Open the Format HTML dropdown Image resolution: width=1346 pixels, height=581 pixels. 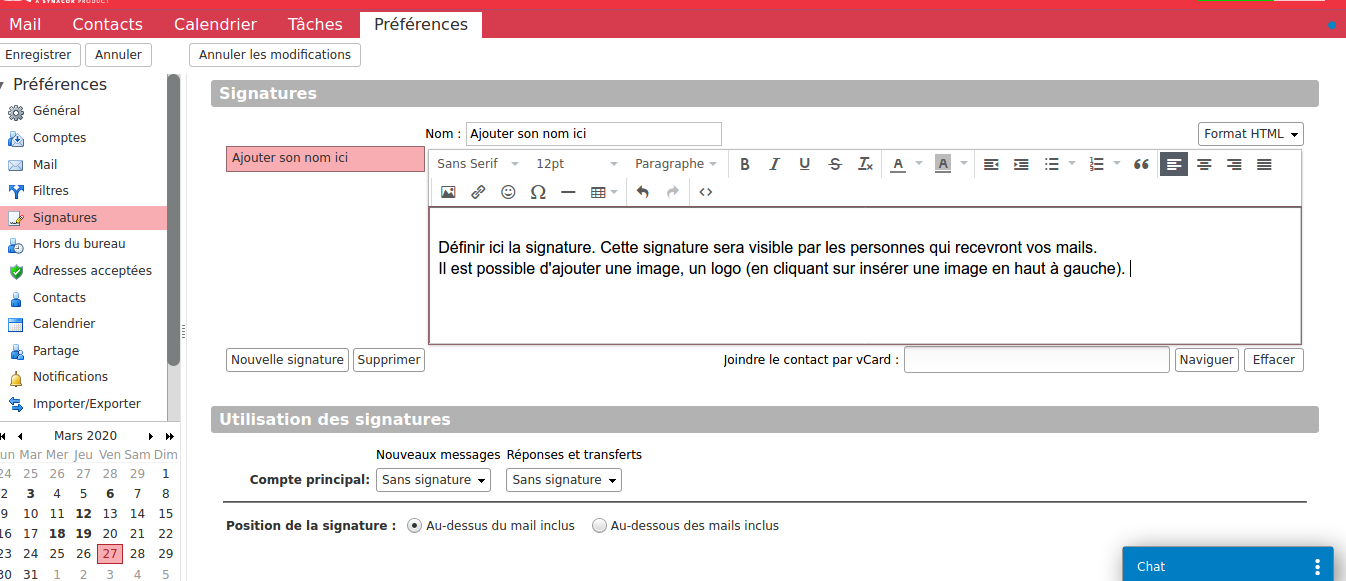(x=1250, y=134)
